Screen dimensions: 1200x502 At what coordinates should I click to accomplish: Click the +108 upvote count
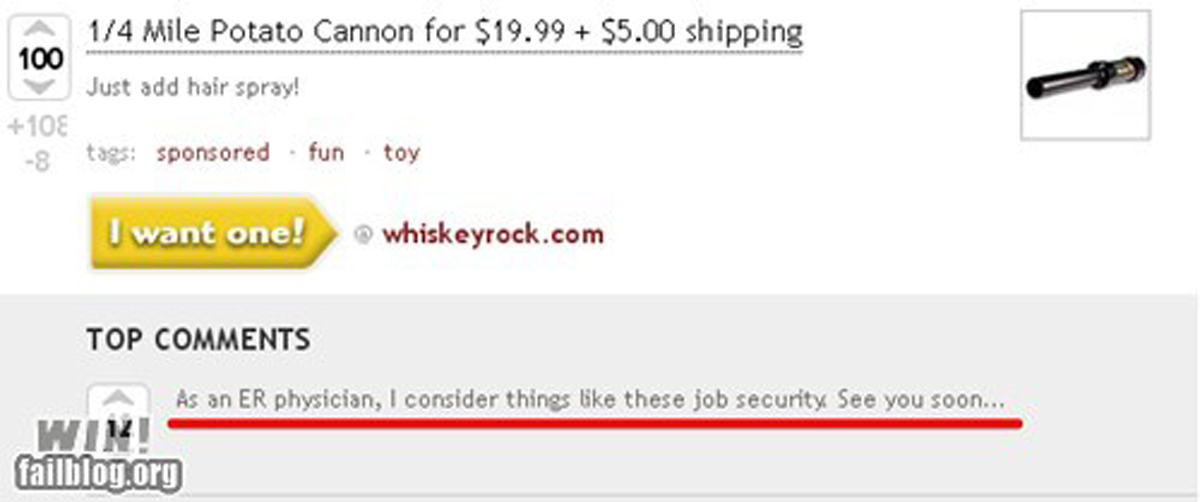[40, 127]
